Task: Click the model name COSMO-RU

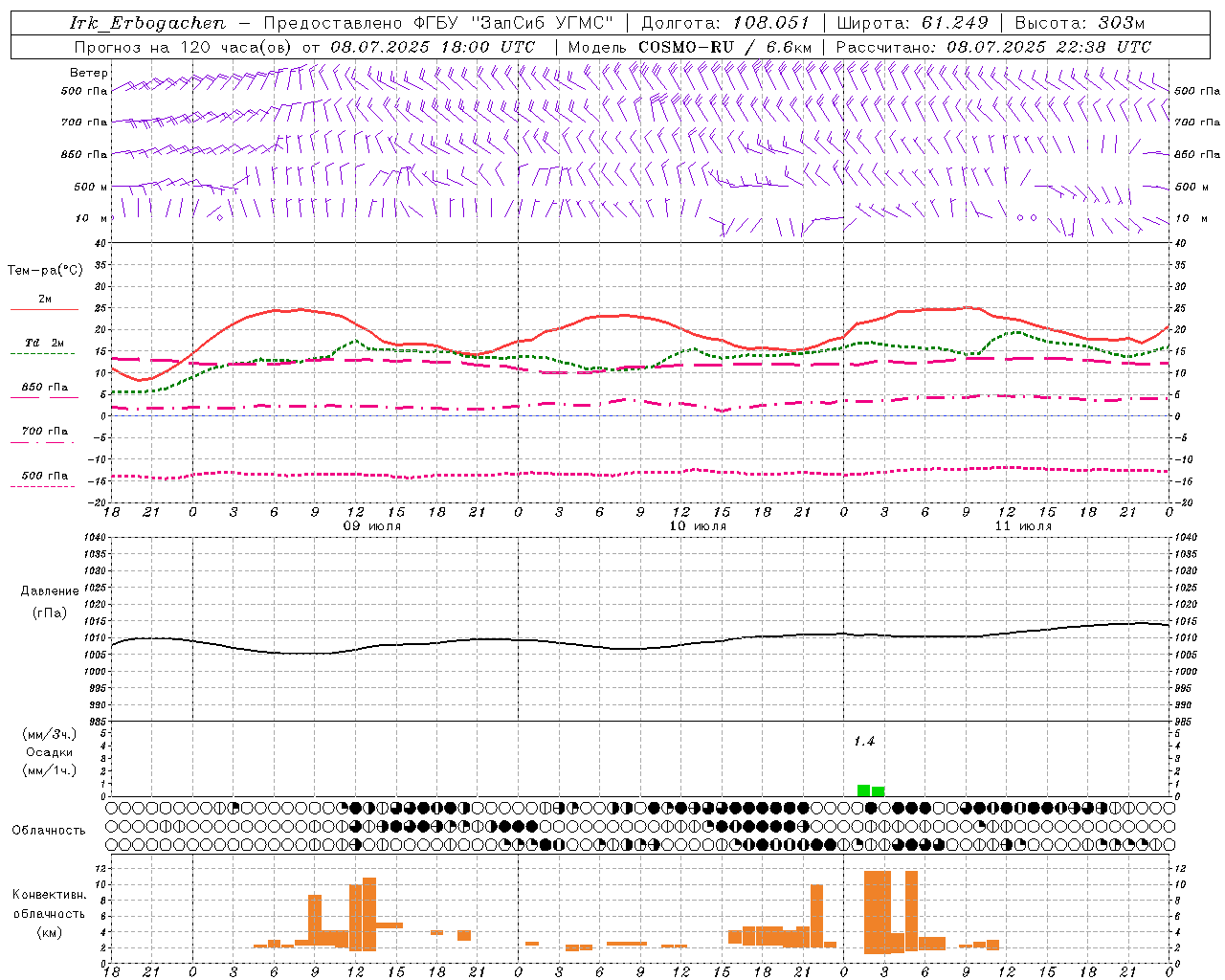Action: (x=686, y=47)
